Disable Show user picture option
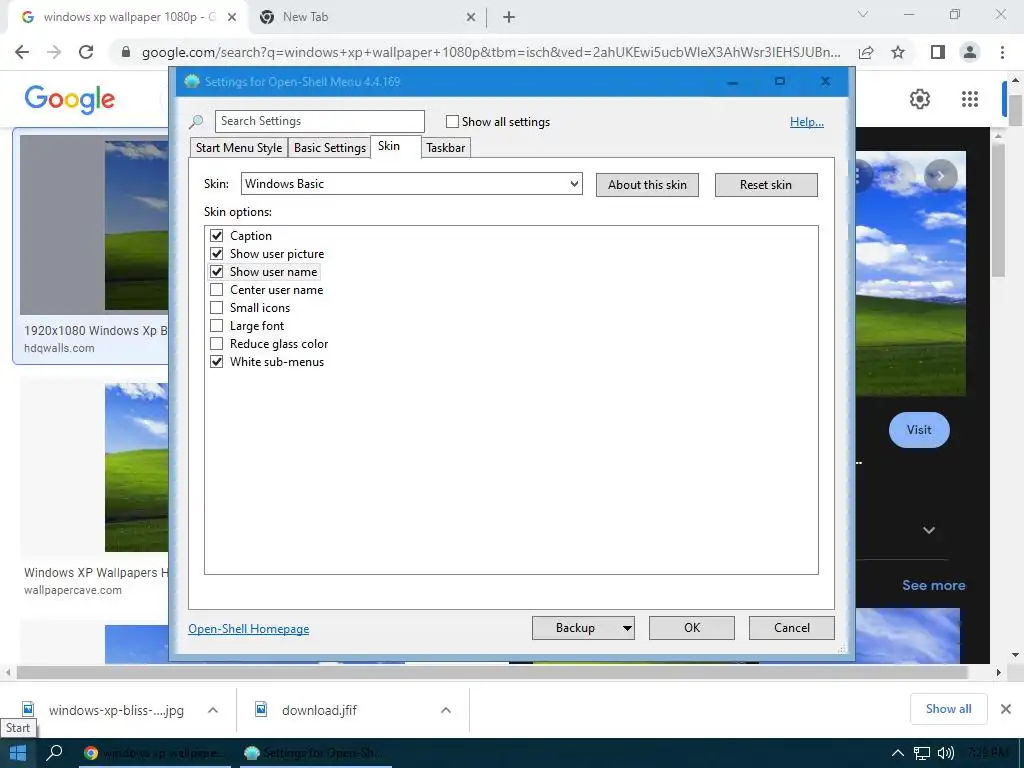 216,253
